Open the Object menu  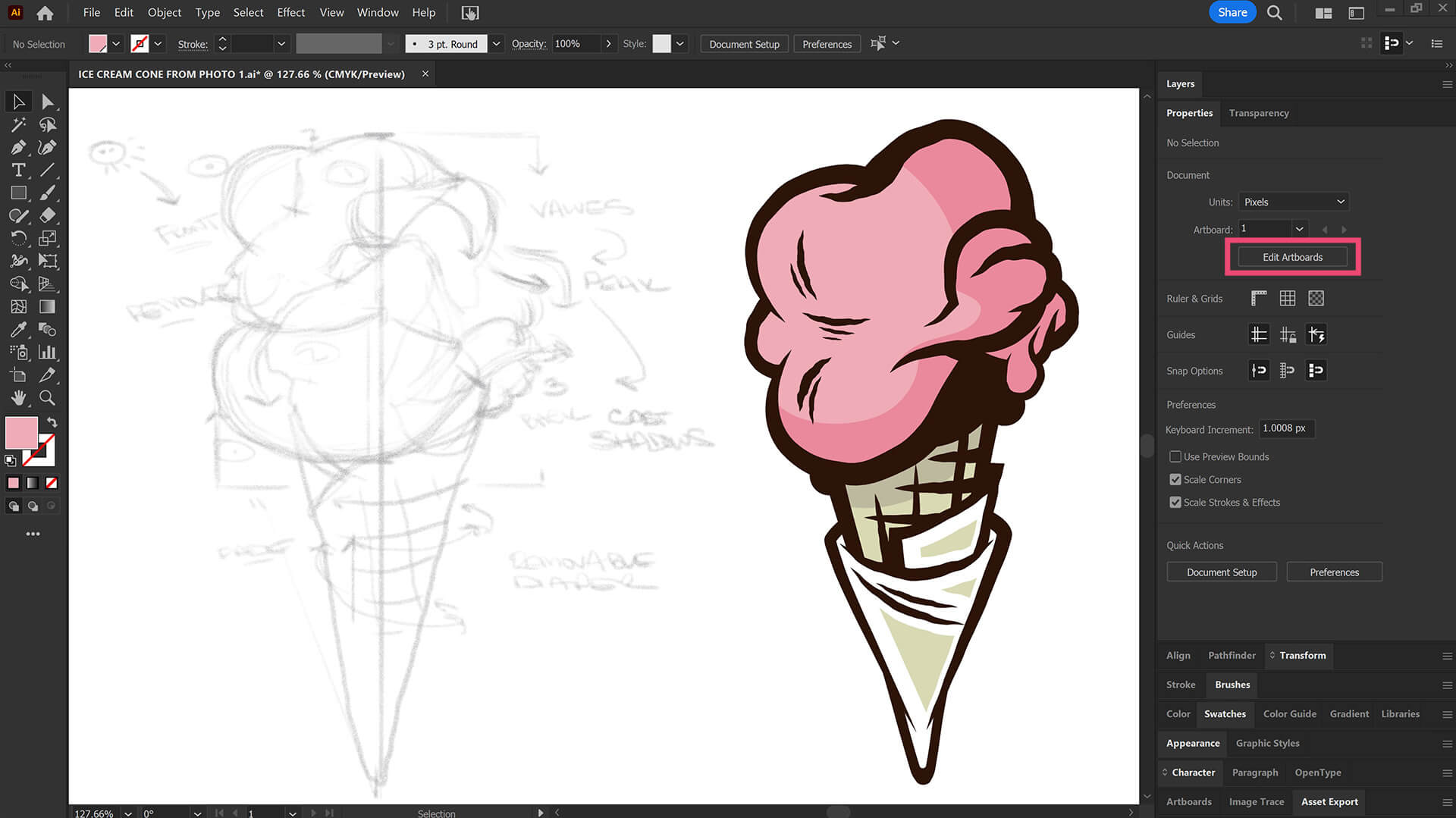pos(165,13)
